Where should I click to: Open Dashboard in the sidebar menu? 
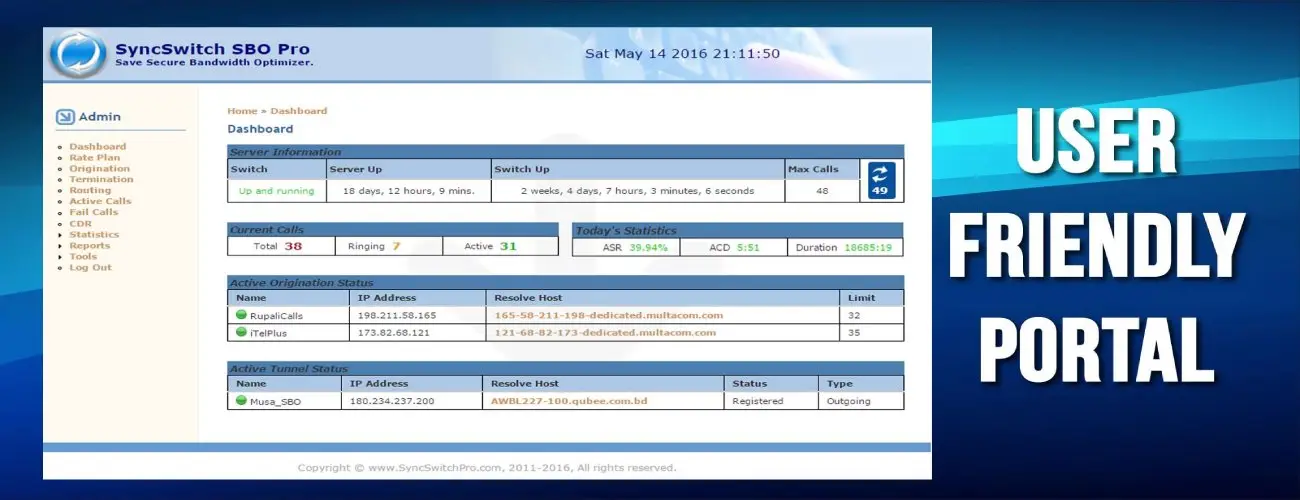click(x=98, y=147)
